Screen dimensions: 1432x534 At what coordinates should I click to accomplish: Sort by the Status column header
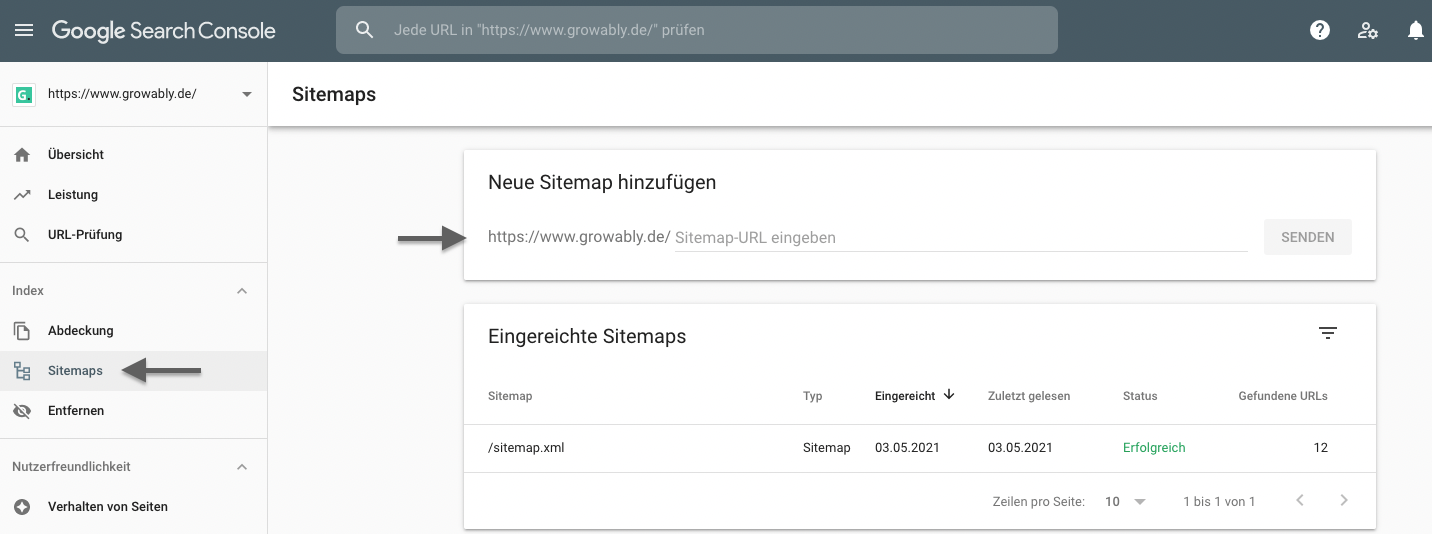coord(1140,396)
